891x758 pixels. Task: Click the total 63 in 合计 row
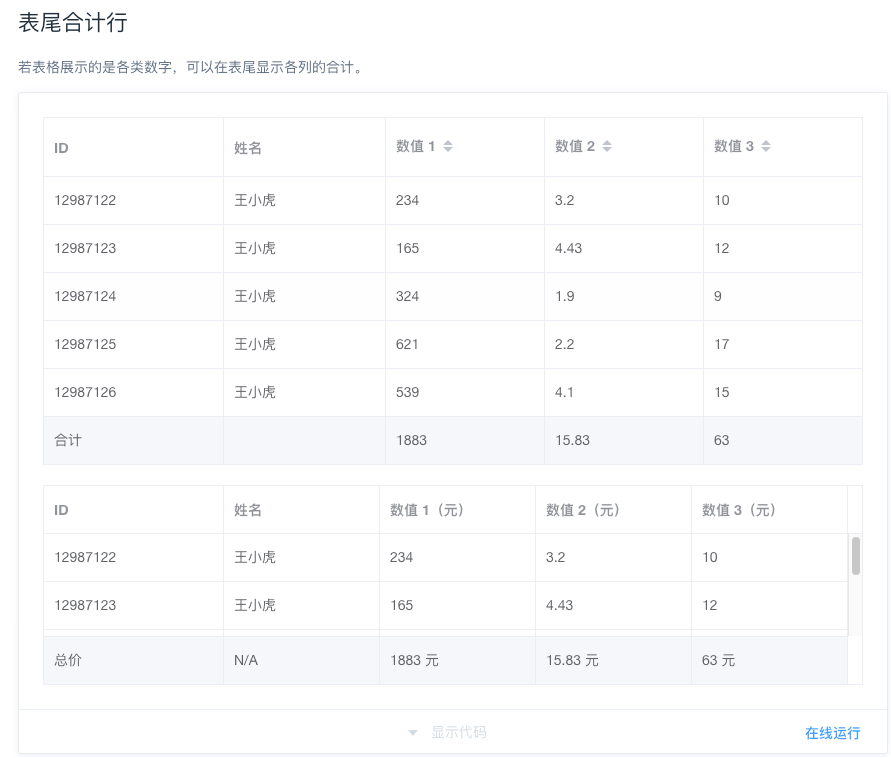tap(722, 440)
